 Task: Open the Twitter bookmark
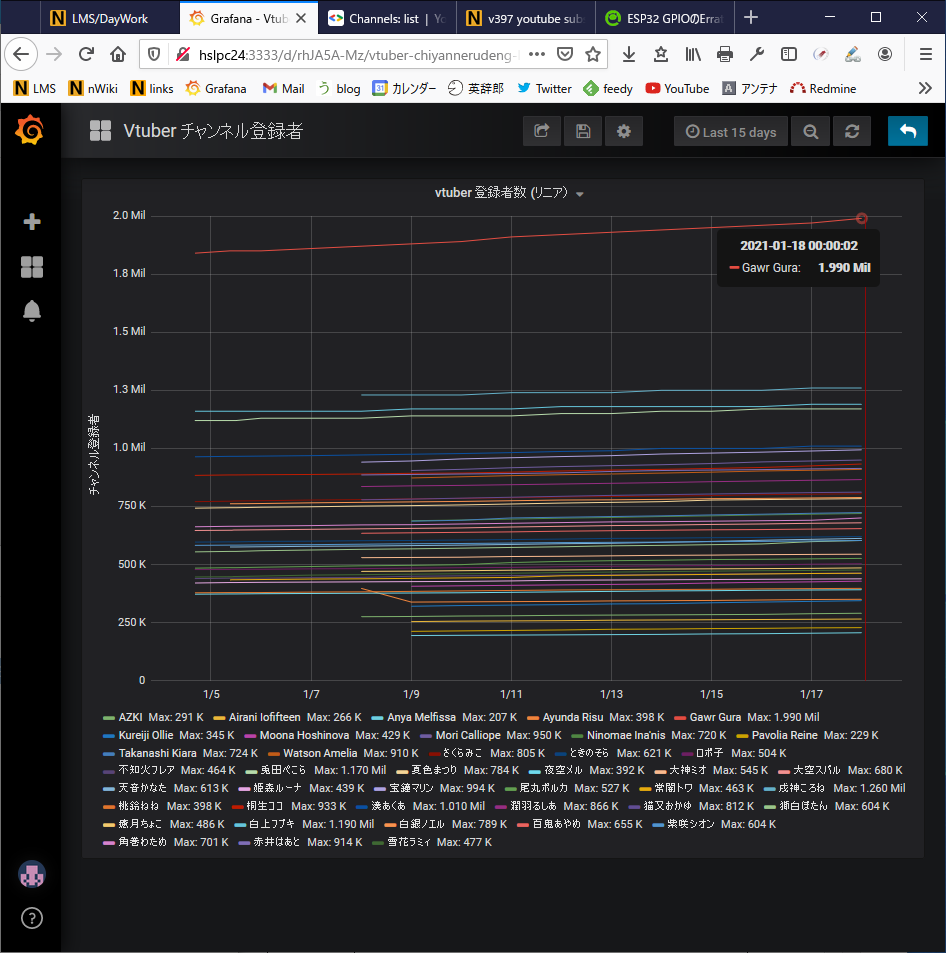click(x=545, y=89)
